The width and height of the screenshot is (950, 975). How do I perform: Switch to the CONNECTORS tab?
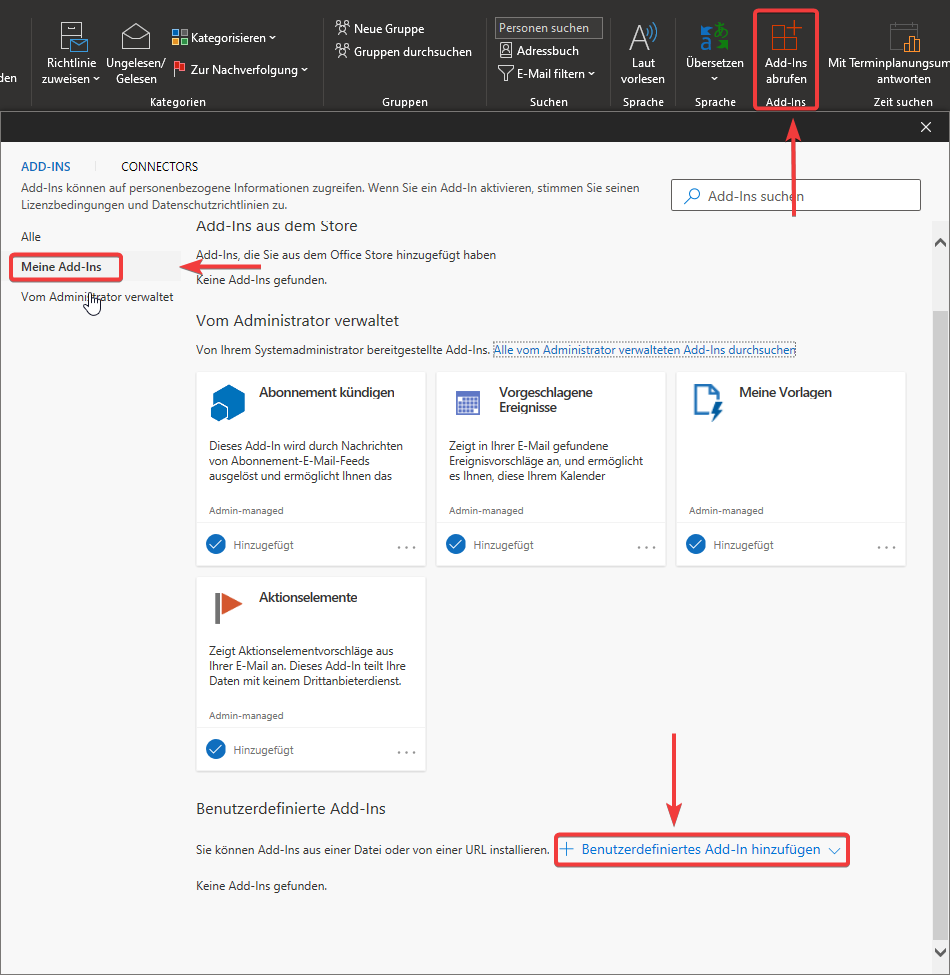pos(158,166)
